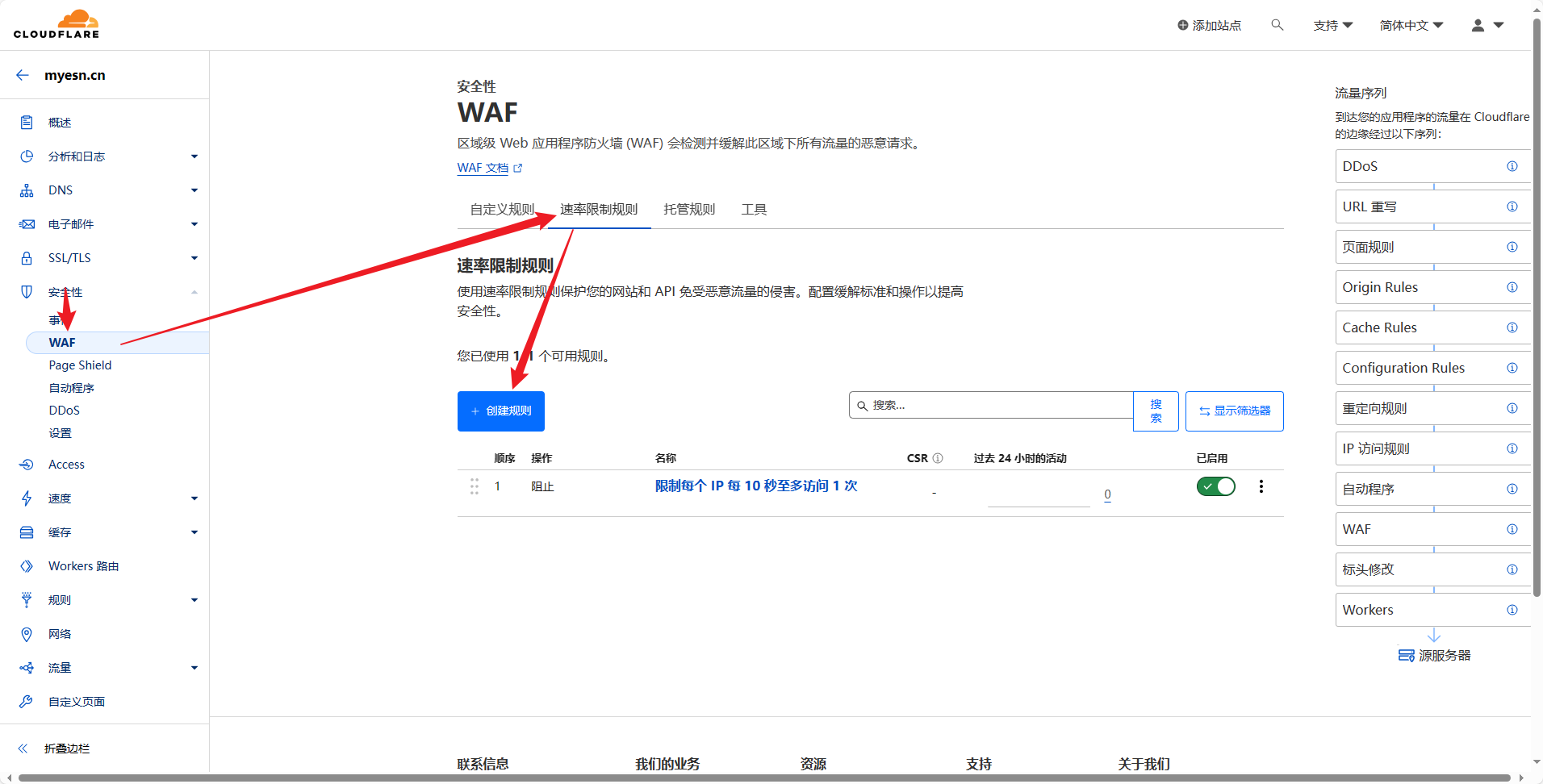
Task: Switch to the 托管规则 tab
Action: point(689,210)
